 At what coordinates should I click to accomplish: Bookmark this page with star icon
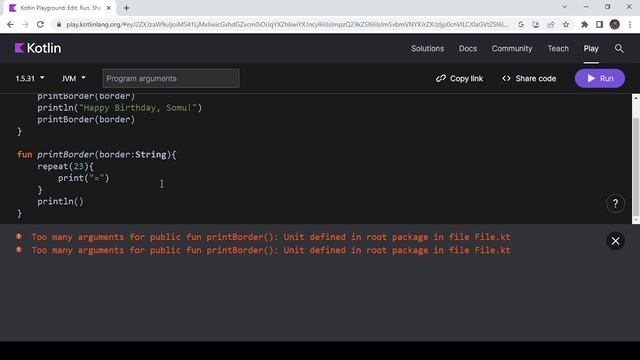pos(566,24)
